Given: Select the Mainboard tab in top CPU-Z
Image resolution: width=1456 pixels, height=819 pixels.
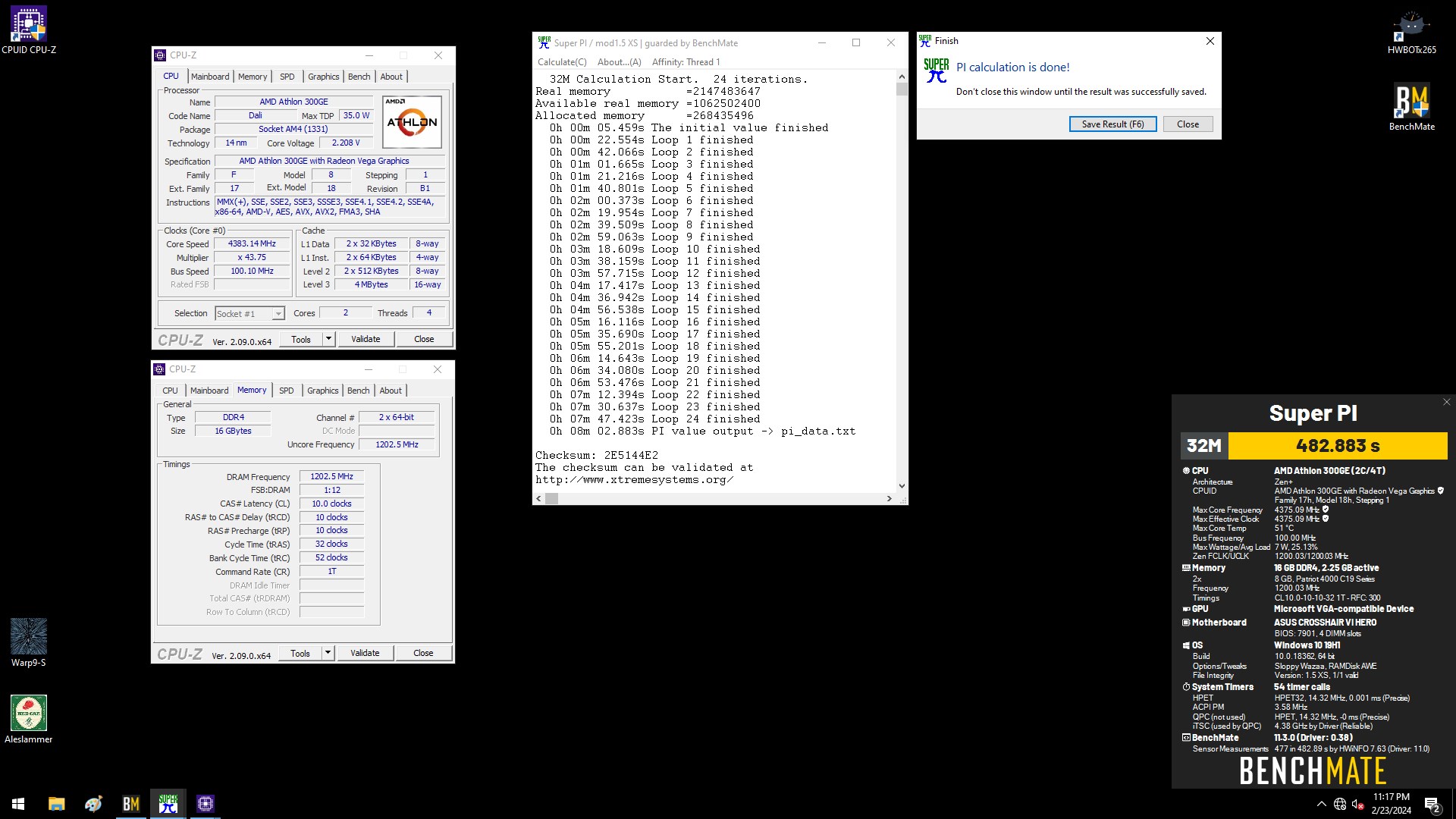Looking at the screenshot, I should tap(210, 77).
